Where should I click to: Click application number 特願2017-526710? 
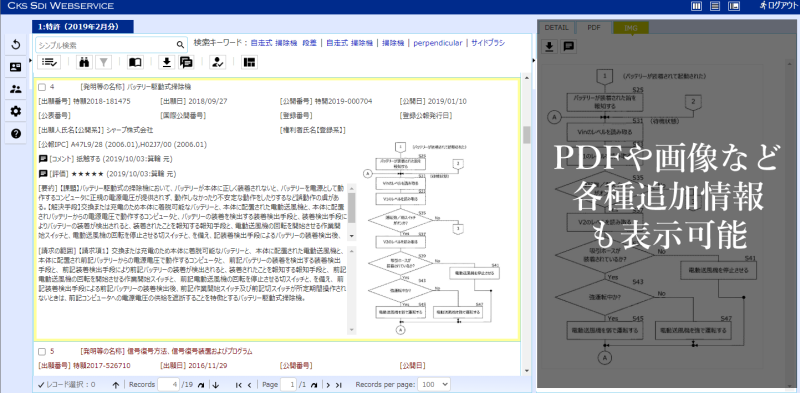coord(102,365)
